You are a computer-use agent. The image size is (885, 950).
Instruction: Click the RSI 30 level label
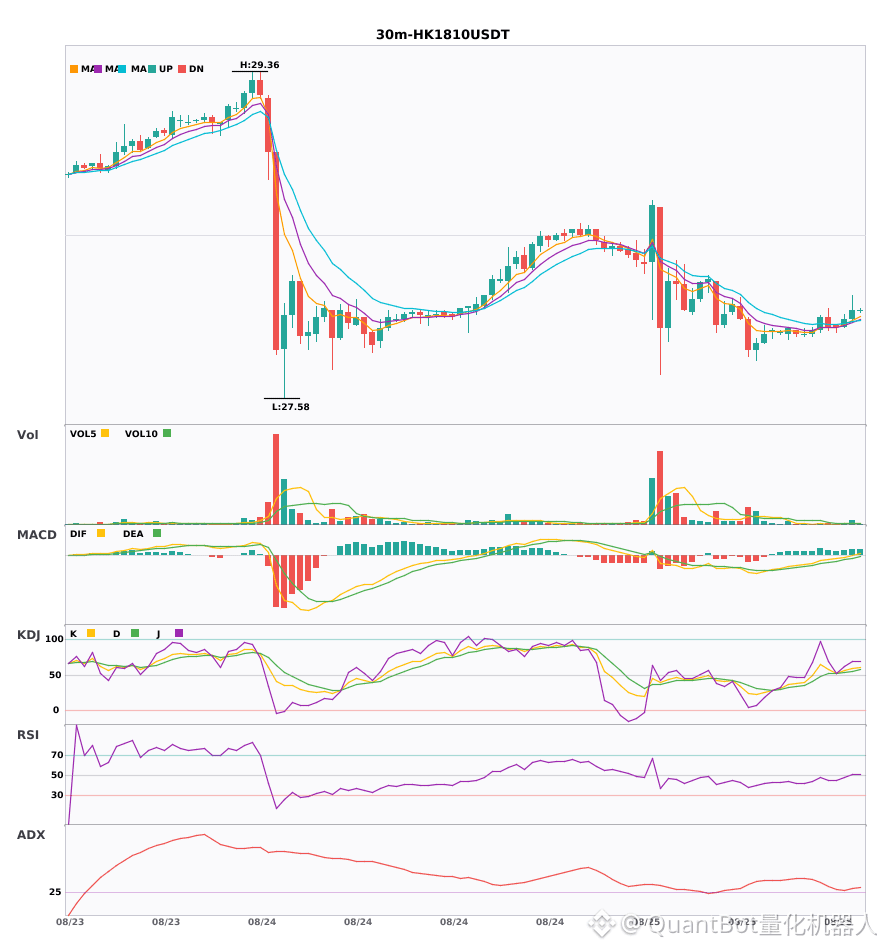[57, 795]
